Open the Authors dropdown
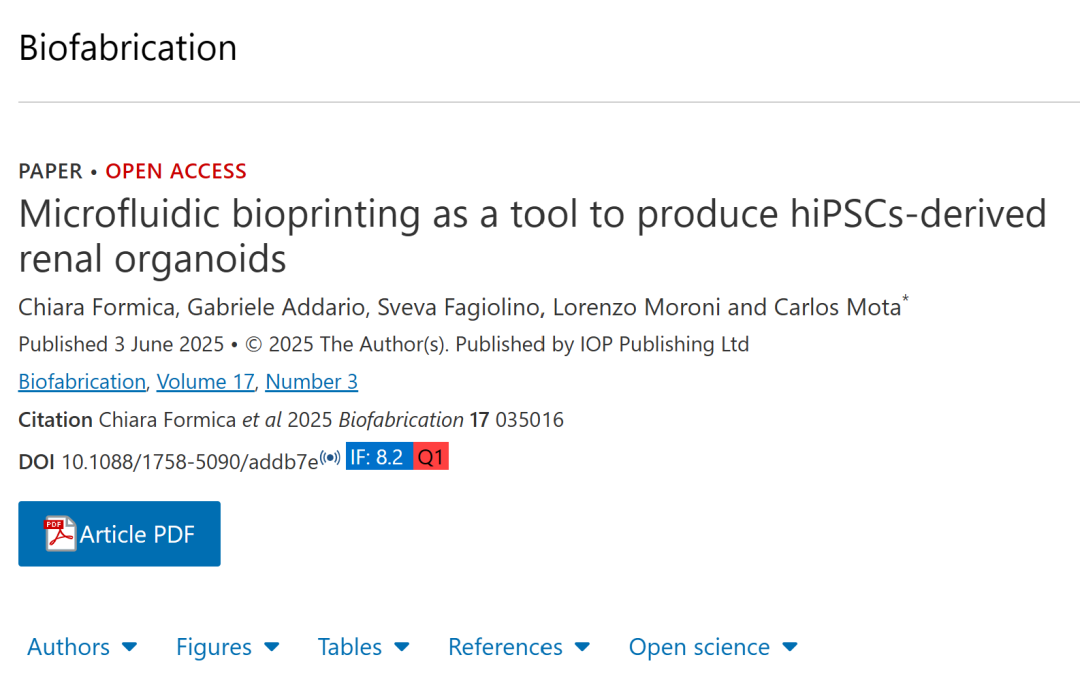Screen dimensions: 1080x685 [82, 647]
